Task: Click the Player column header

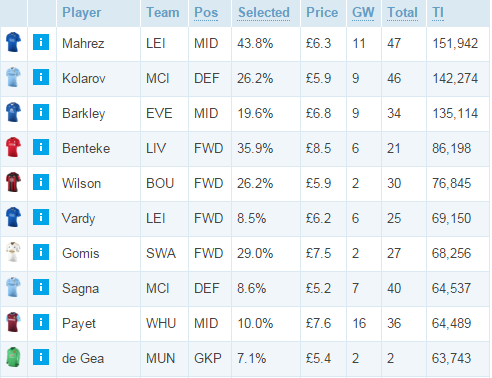Action: pos(82,13)
